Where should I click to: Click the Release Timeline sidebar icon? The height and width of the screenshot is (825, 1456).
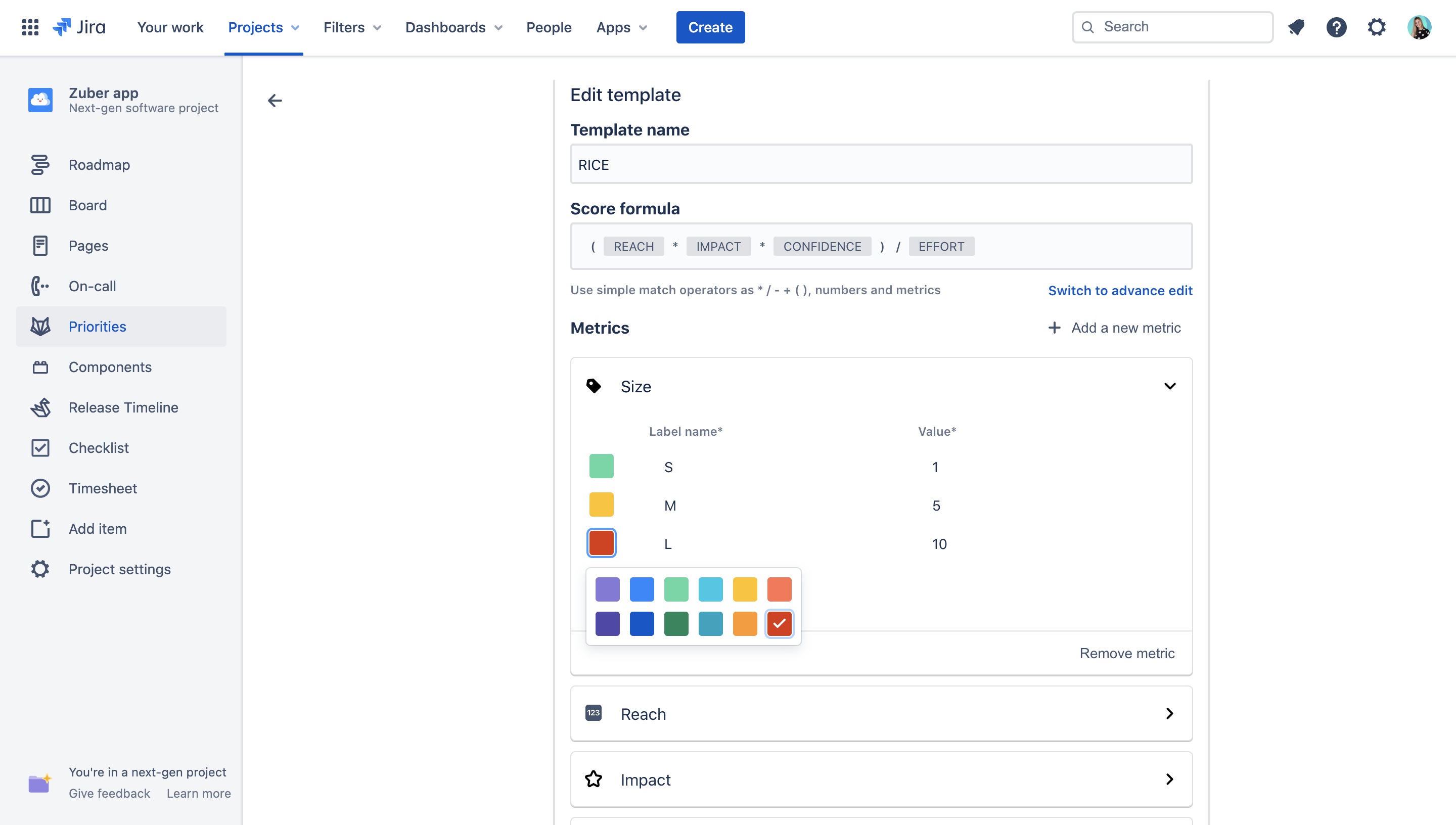point(40,407)
